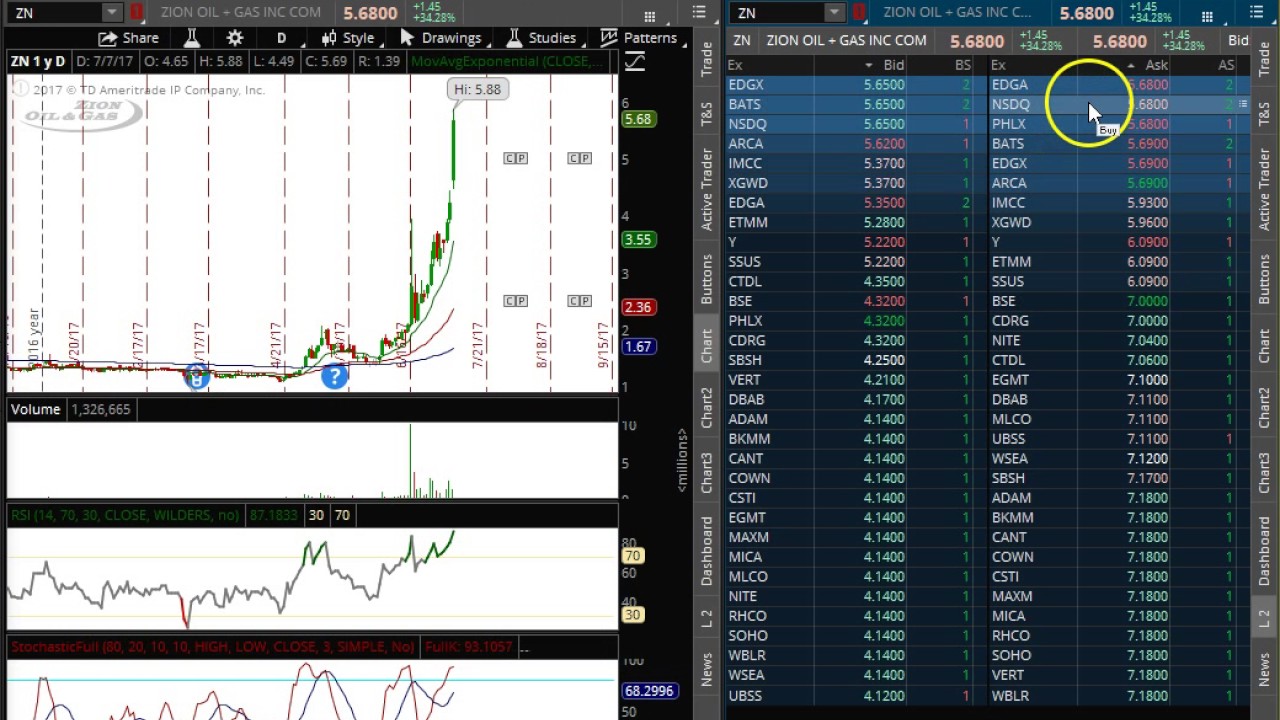
Task: Select IMCC ask row at 5.9300
Action: pyautogui.click(x=1118, y=203)
